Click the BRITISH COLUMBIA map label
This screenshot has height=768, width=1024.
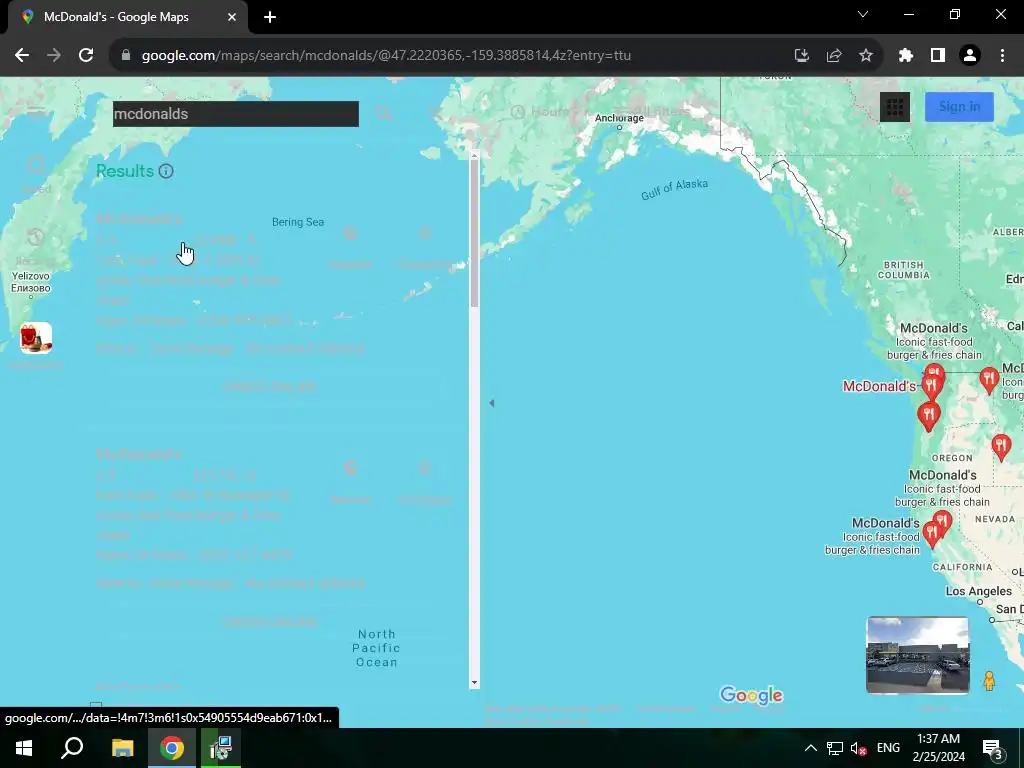coord(904,270)
